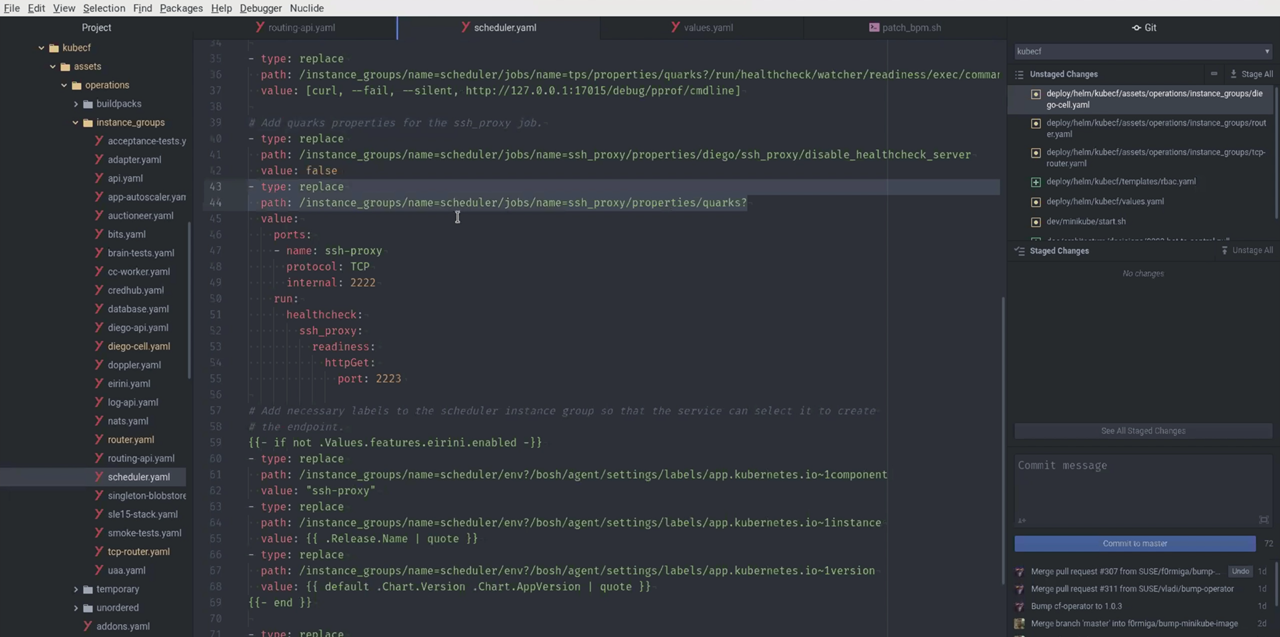Screen dimensions: 1280x637
Task: Click the modified icon next to diego-cell.yaml change
Action: tap(1036, 94)
